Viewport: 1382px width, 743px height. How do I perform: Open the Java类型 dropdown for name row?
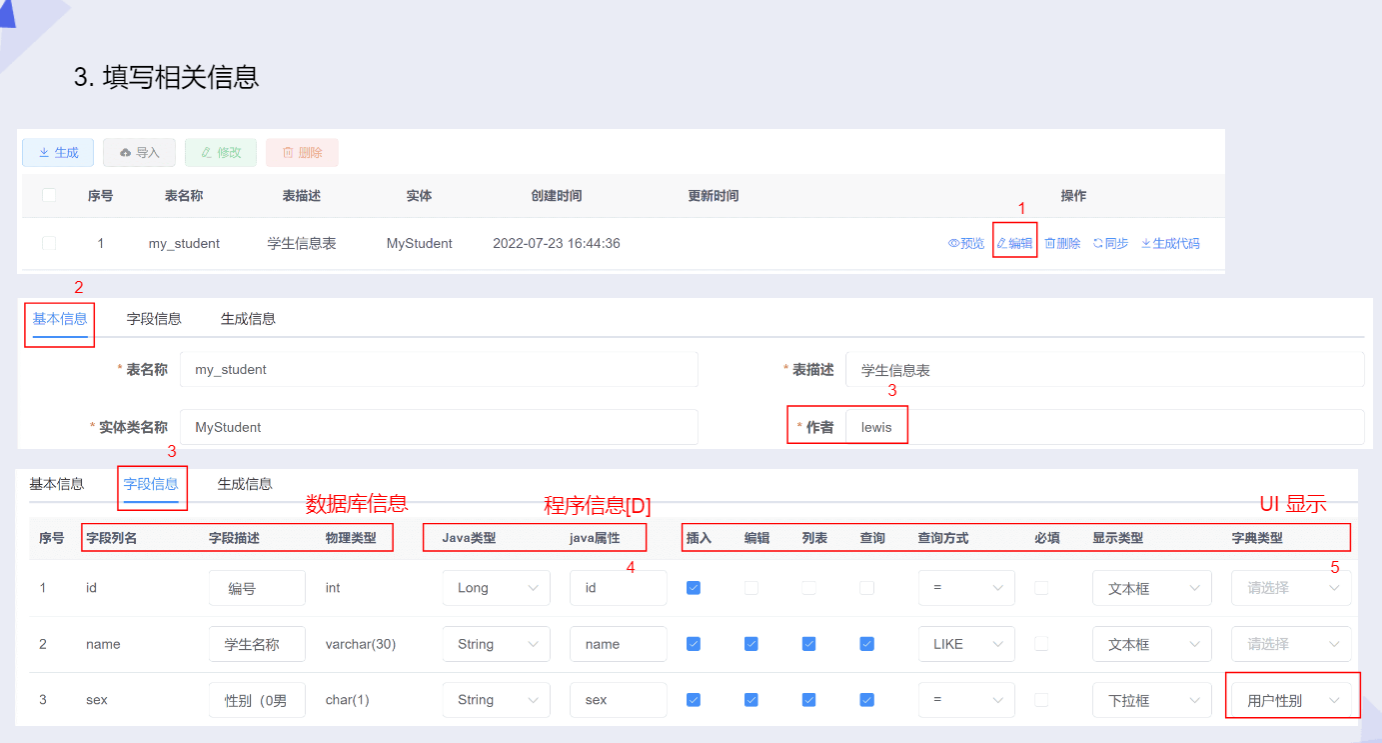(x=496, y=644)
